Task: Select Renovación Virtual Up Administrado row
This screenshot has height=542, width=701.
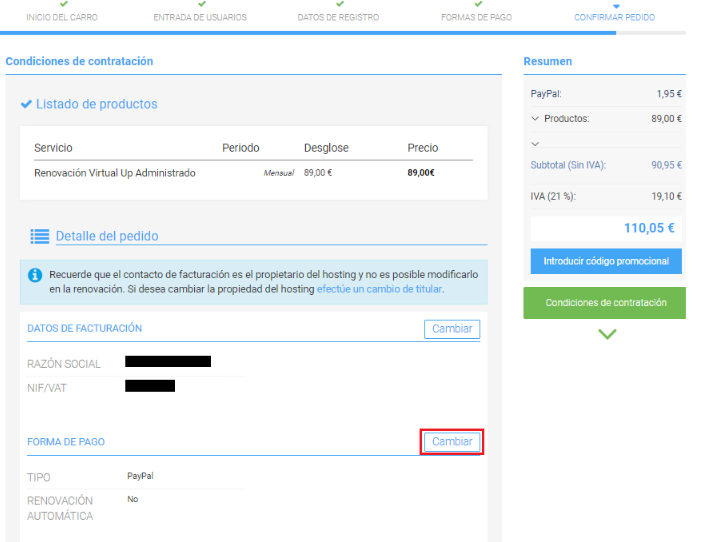Action: click(x=253, y=173)
